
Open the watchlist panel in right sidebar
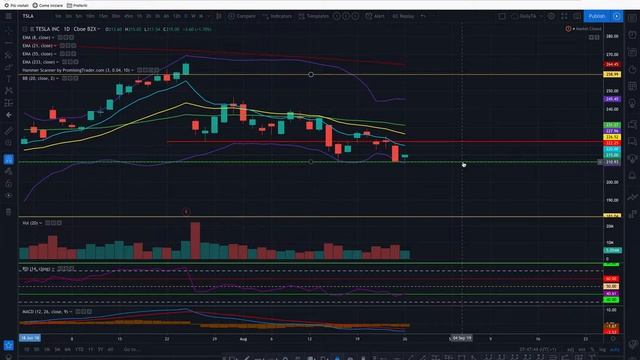pyautogui.click(x=632, y=18)
